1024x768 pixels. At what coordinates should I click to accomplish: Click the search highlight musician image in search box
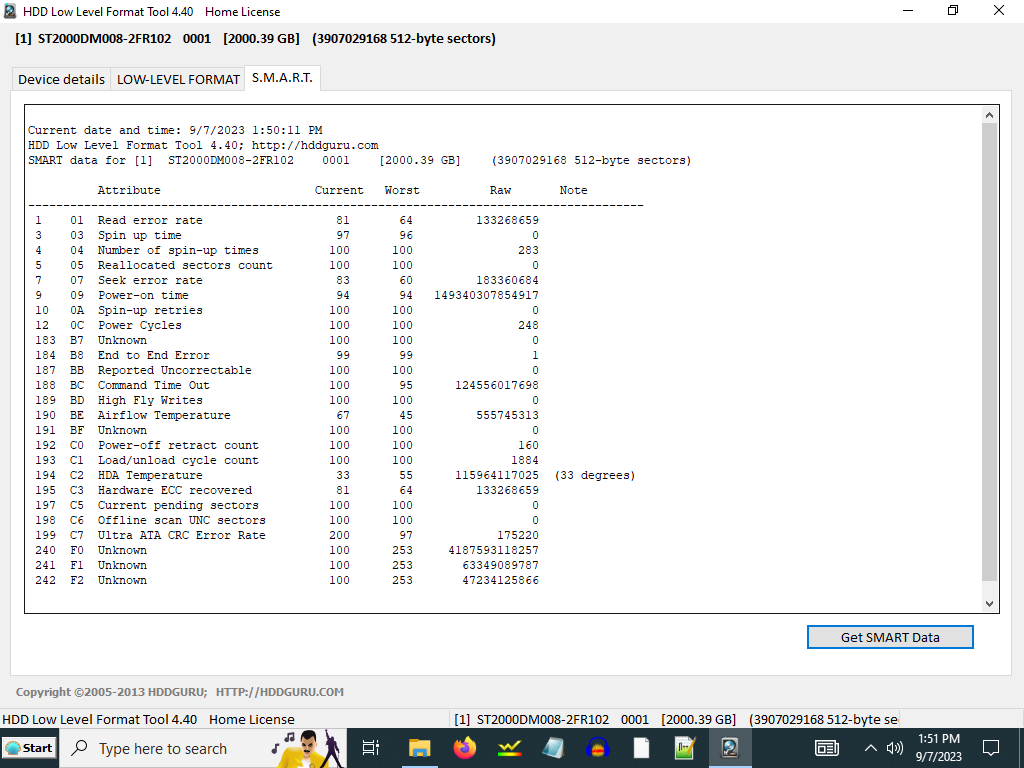tap(308, 748)
